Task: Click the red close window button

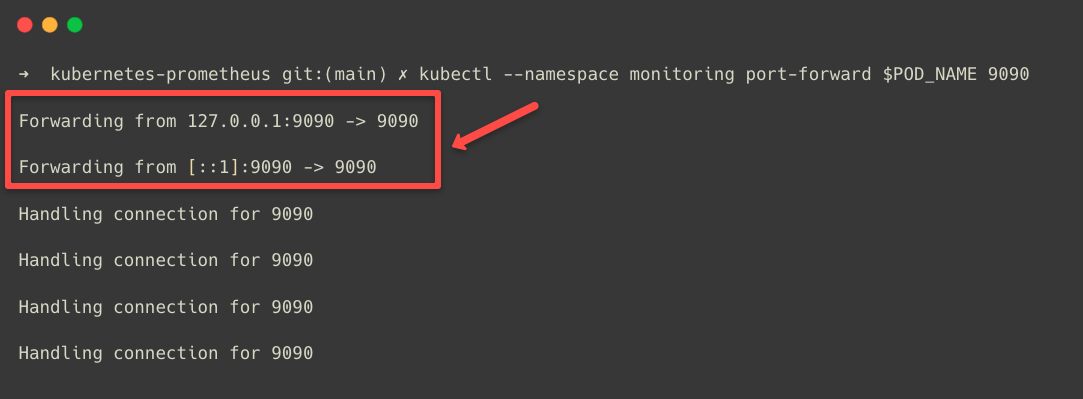Action: (25, 25)
